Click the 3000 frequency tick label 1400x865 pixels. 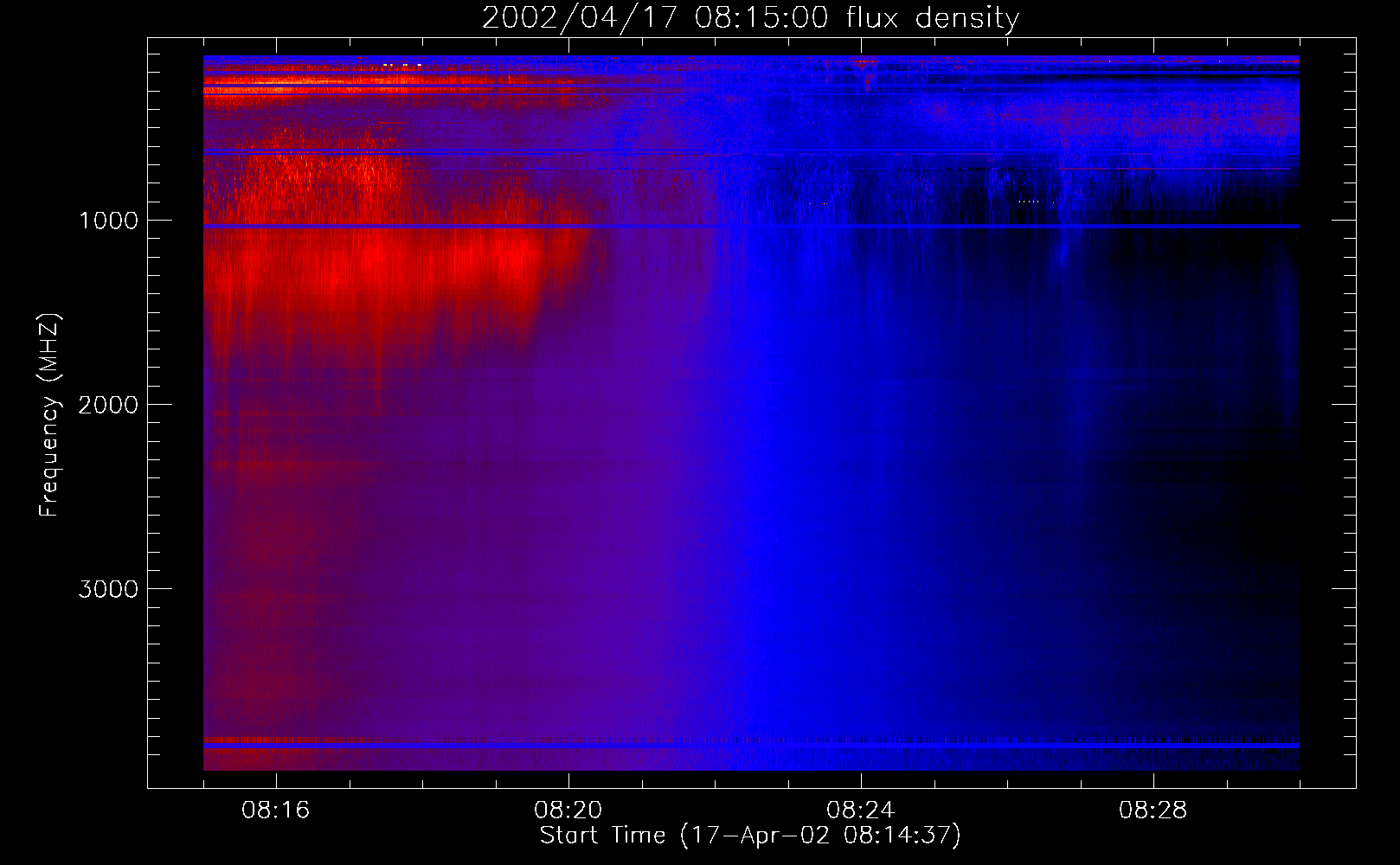click(x=108, y=589)
